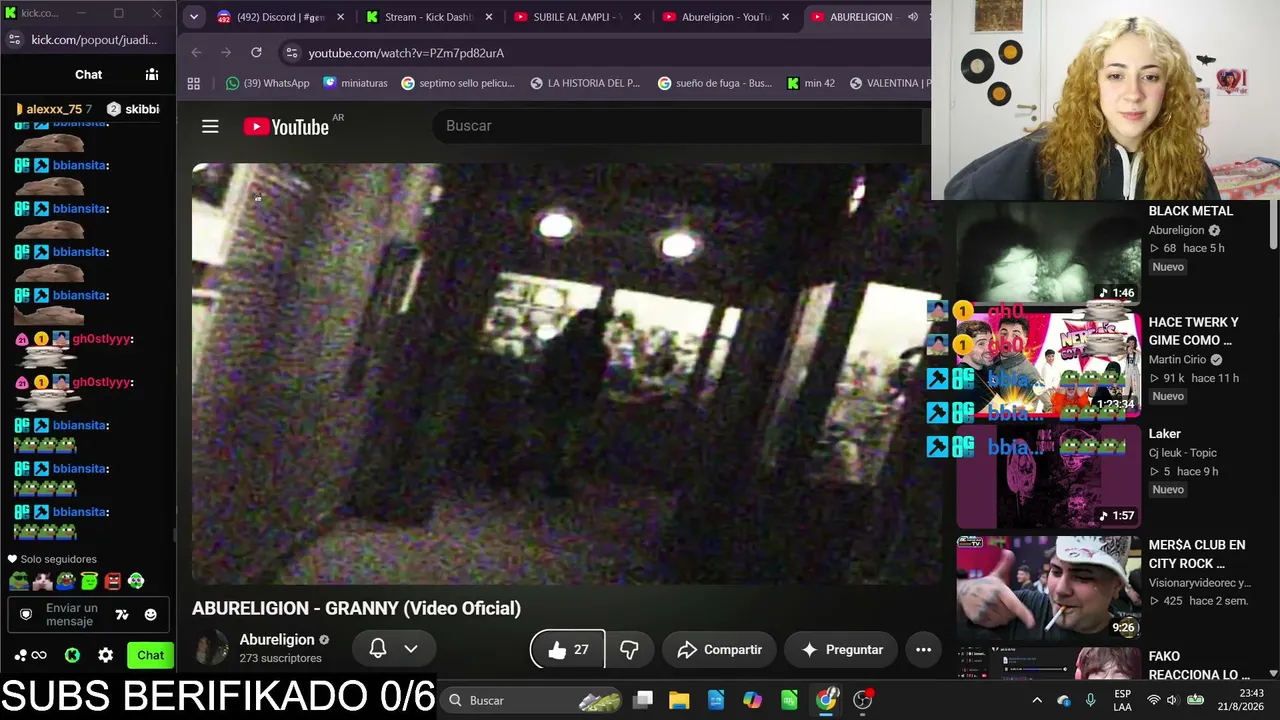Open the Preguntar ask button
Screen dimensions: 1280x720
click(842, 650)
